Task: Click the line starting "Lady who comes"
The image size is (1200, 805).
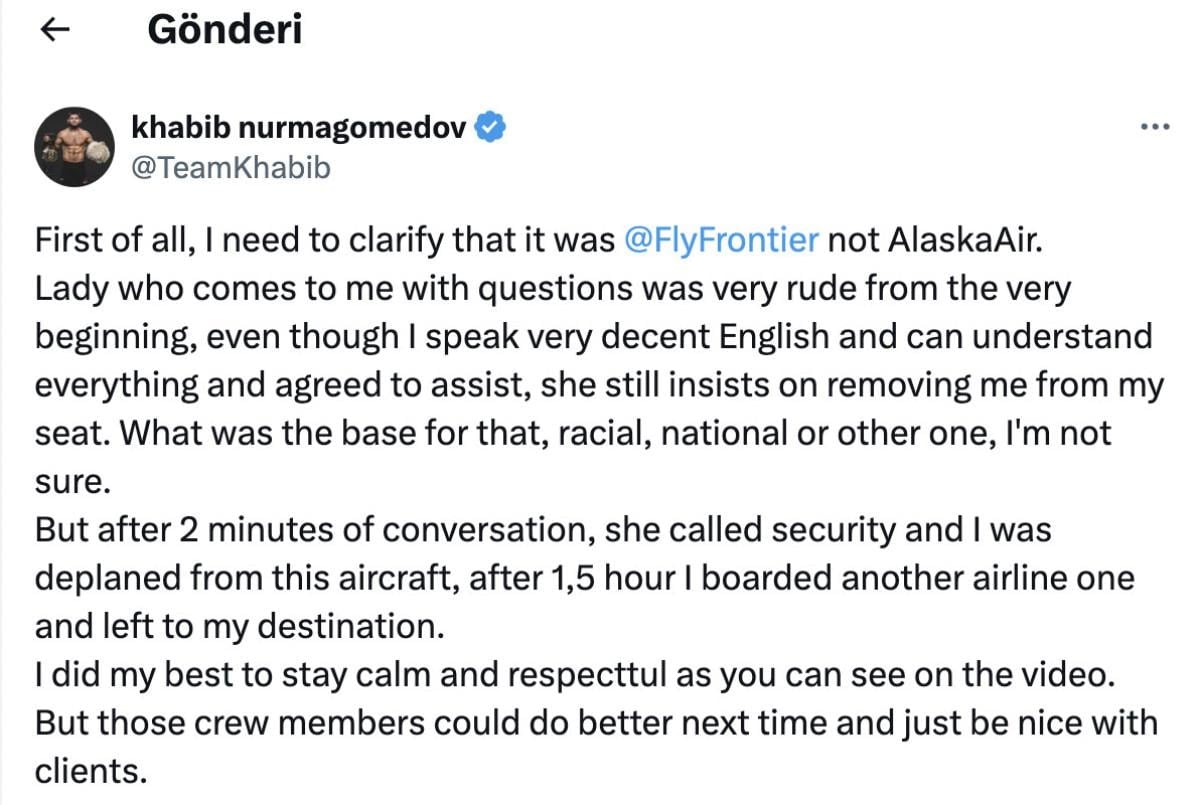Action: click(552, 289)
